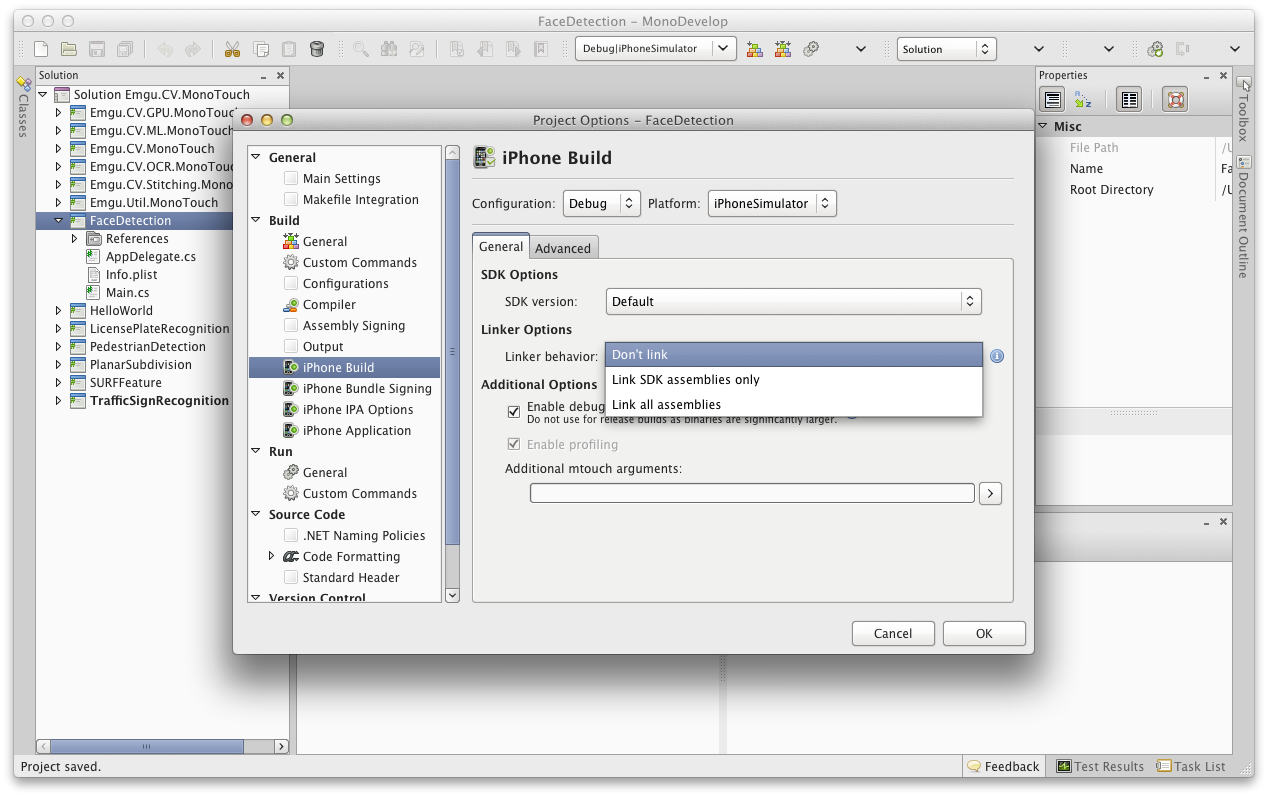Open the Platform iPhoneSimulator dropdown

[772, 203]
